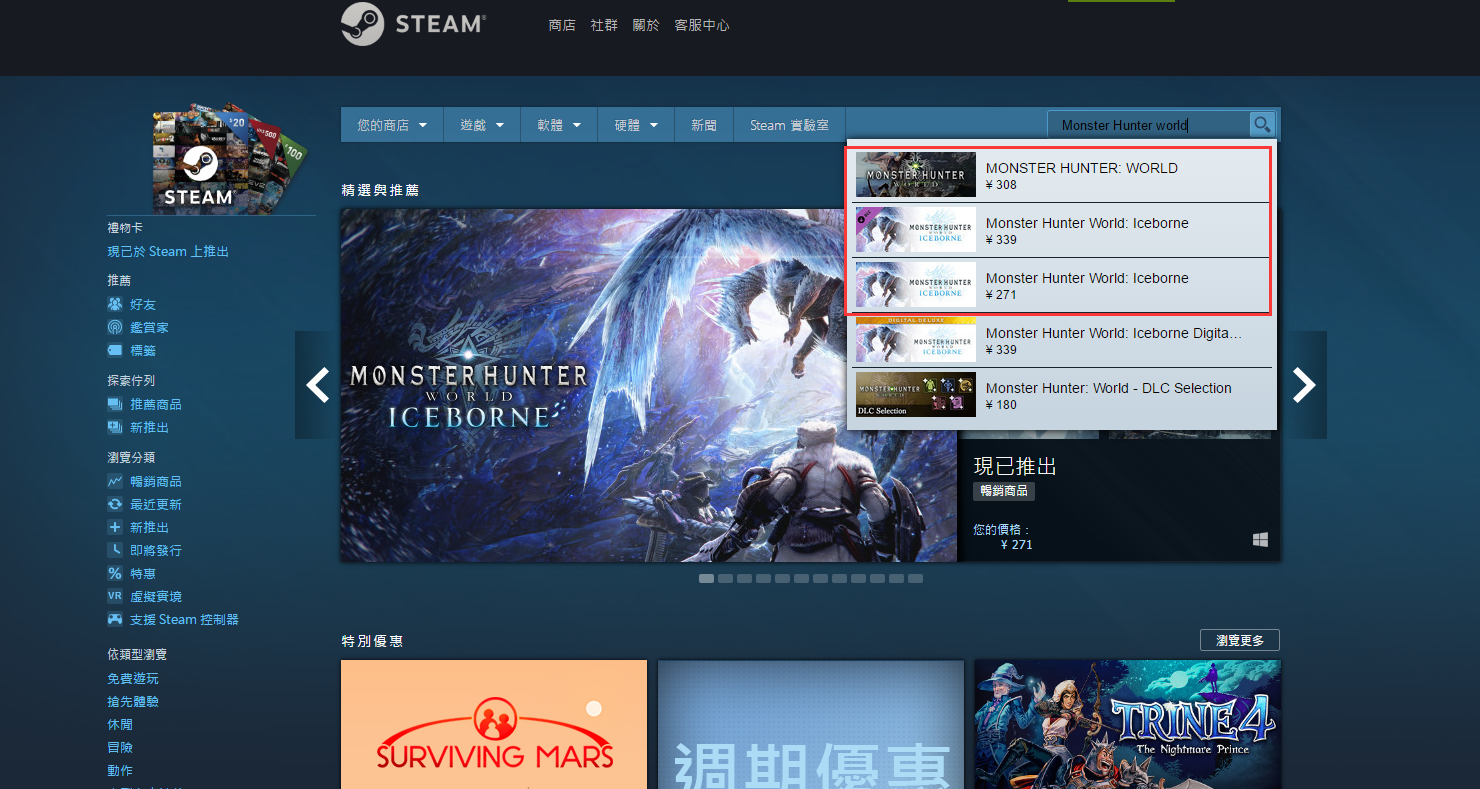
Task: Open 關於 in top navigation
Action: [646, 25]
